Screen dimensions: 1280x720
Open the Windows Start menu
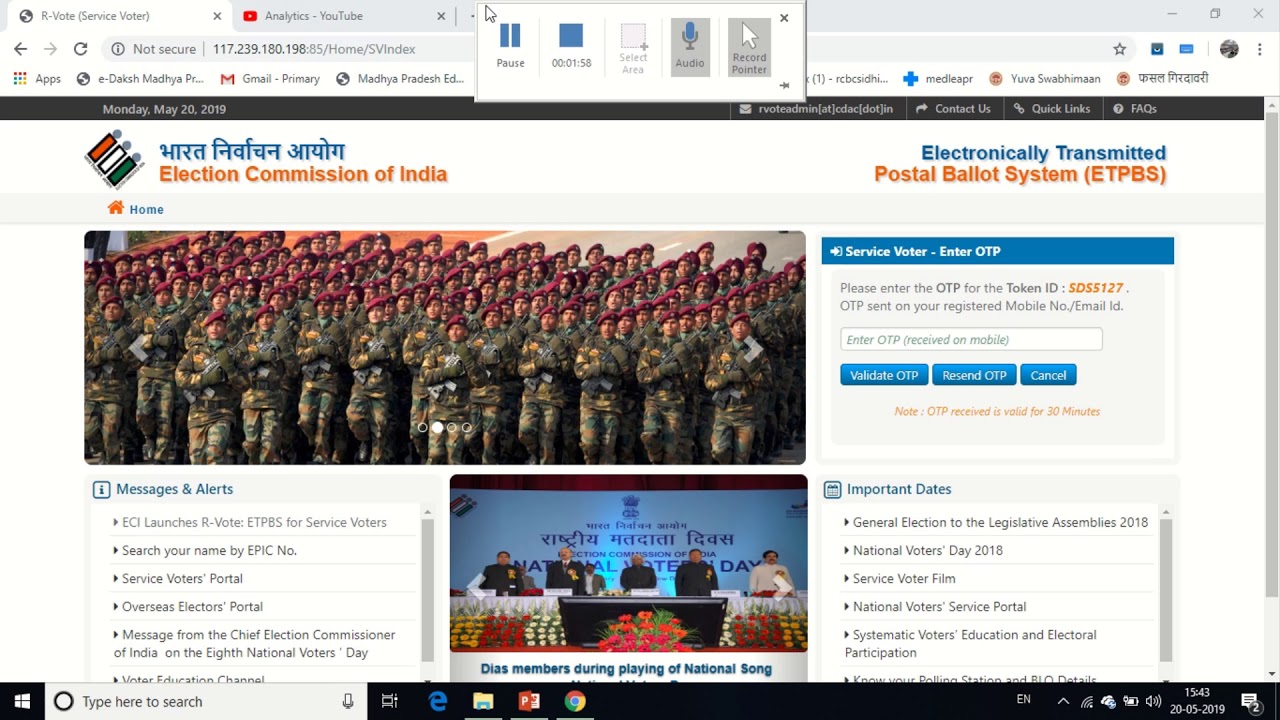(x=22, y=701)
